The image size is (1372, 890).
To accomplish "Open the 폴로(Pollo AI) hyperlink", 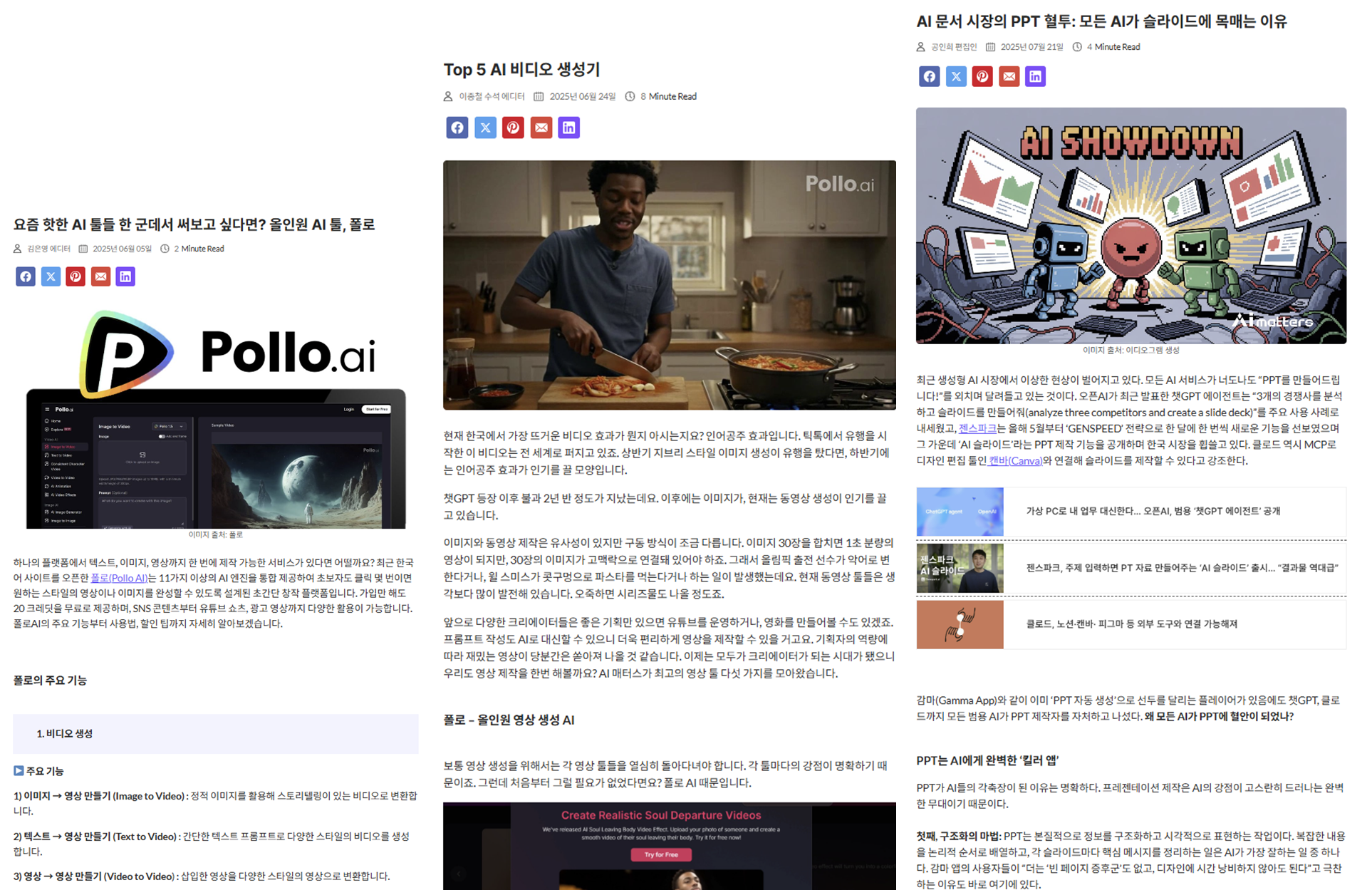I will click(119, 578).
